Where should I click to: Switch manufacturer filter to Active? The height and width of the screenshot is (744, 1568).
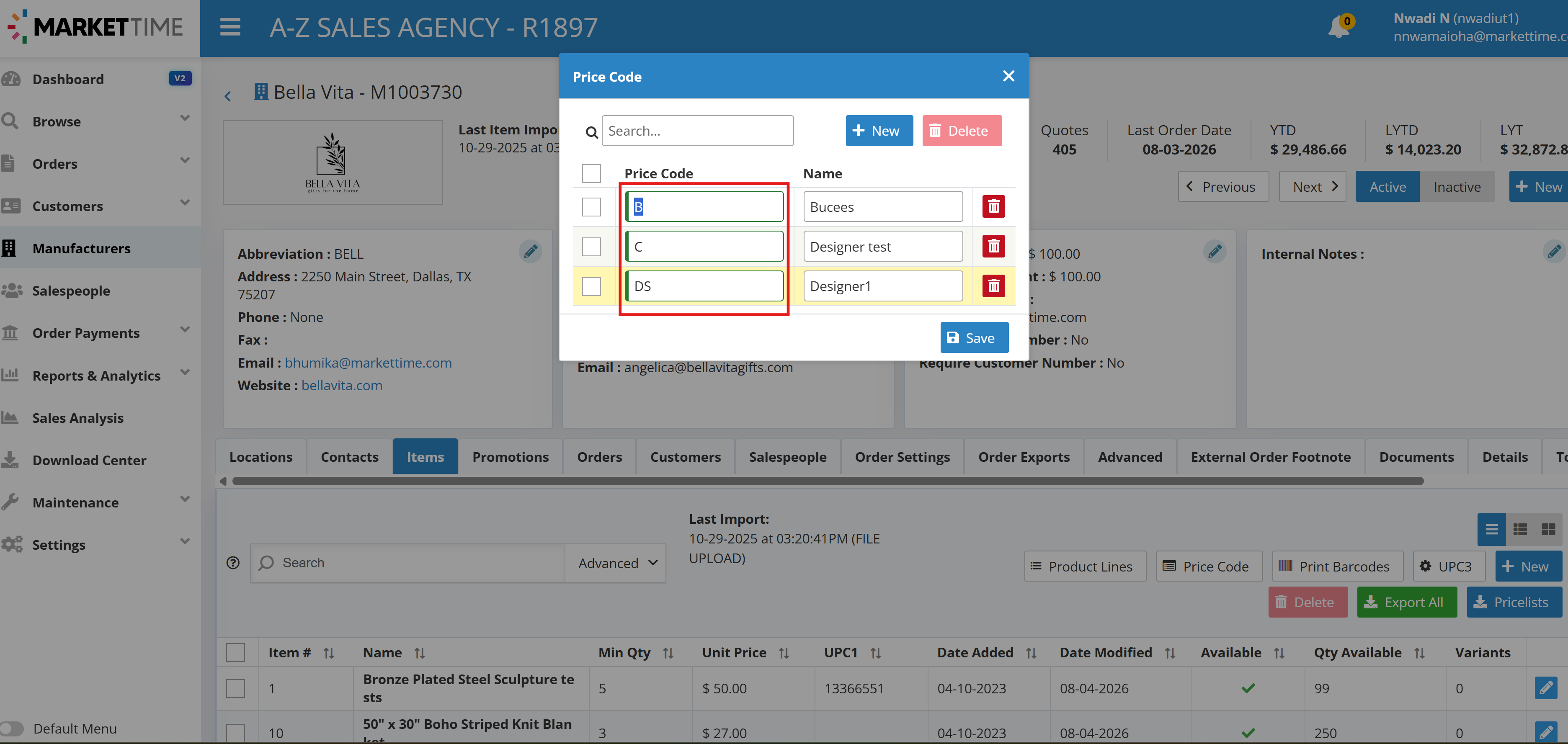tap(1387, 187)
